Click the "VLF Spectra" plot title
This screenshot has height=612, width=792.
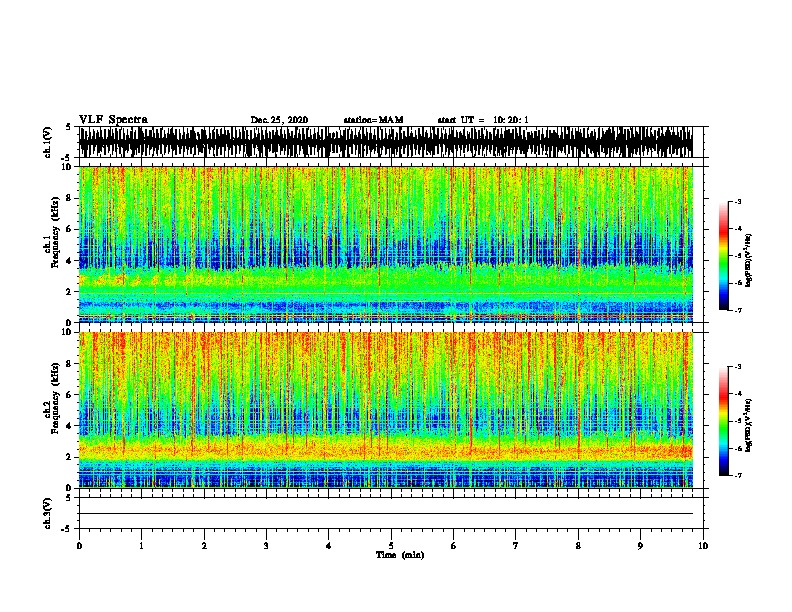coord(113,120)
